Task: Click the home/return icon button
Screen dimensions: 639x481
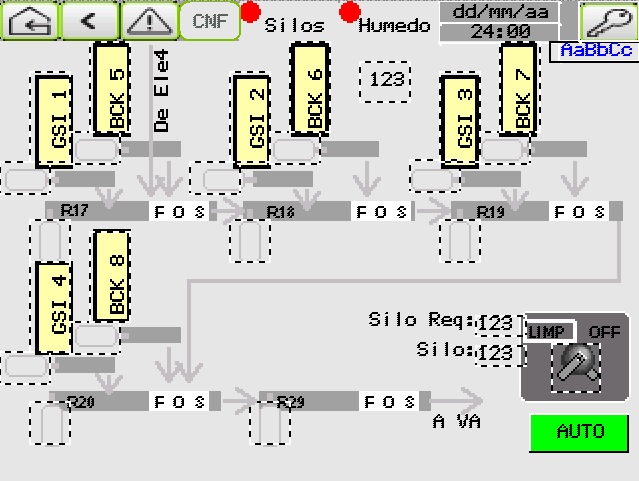Action: pos(29,20)
